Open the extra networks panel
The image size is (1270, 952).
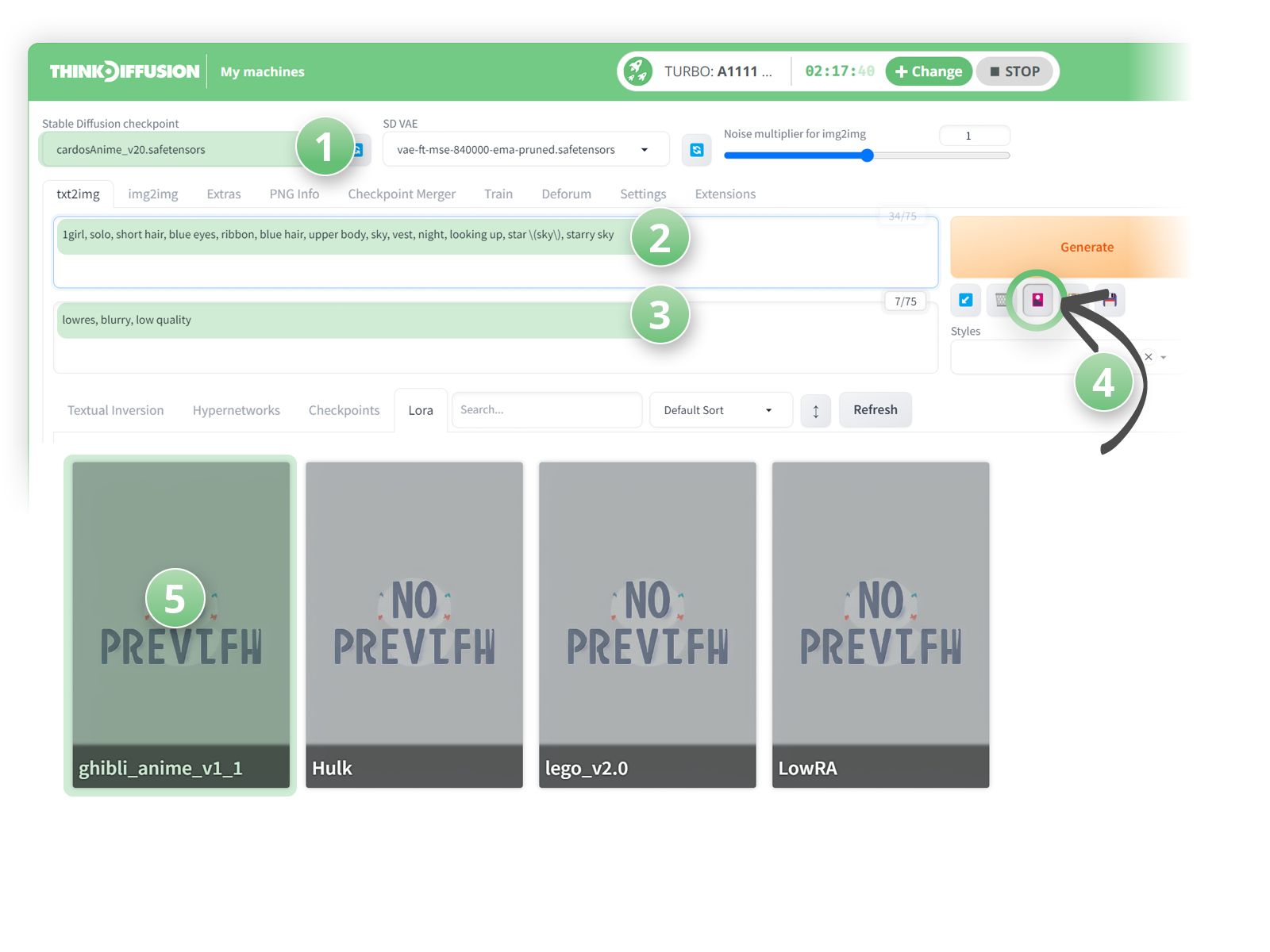point(1036,301)
